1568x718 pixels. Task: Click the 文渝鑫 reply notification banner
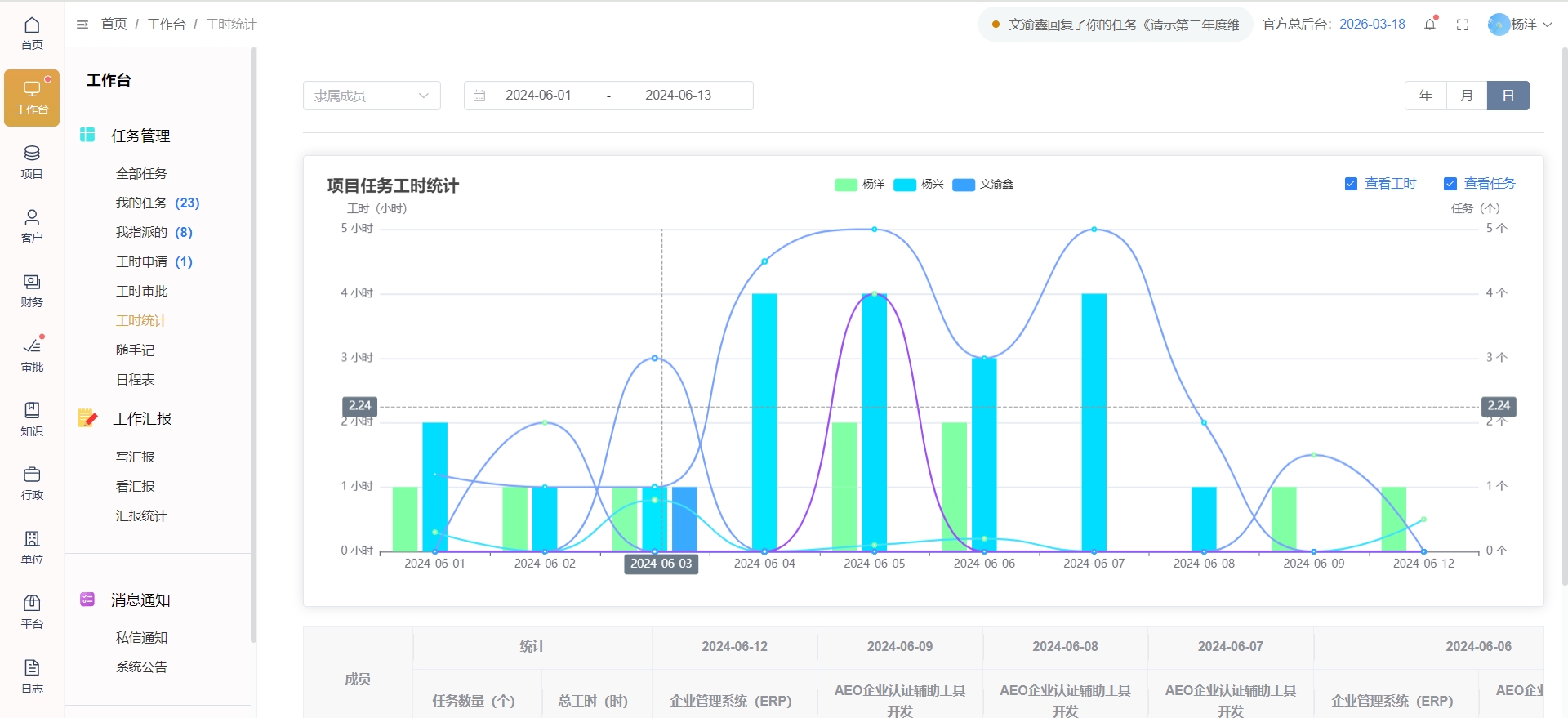coord(1116,25)
